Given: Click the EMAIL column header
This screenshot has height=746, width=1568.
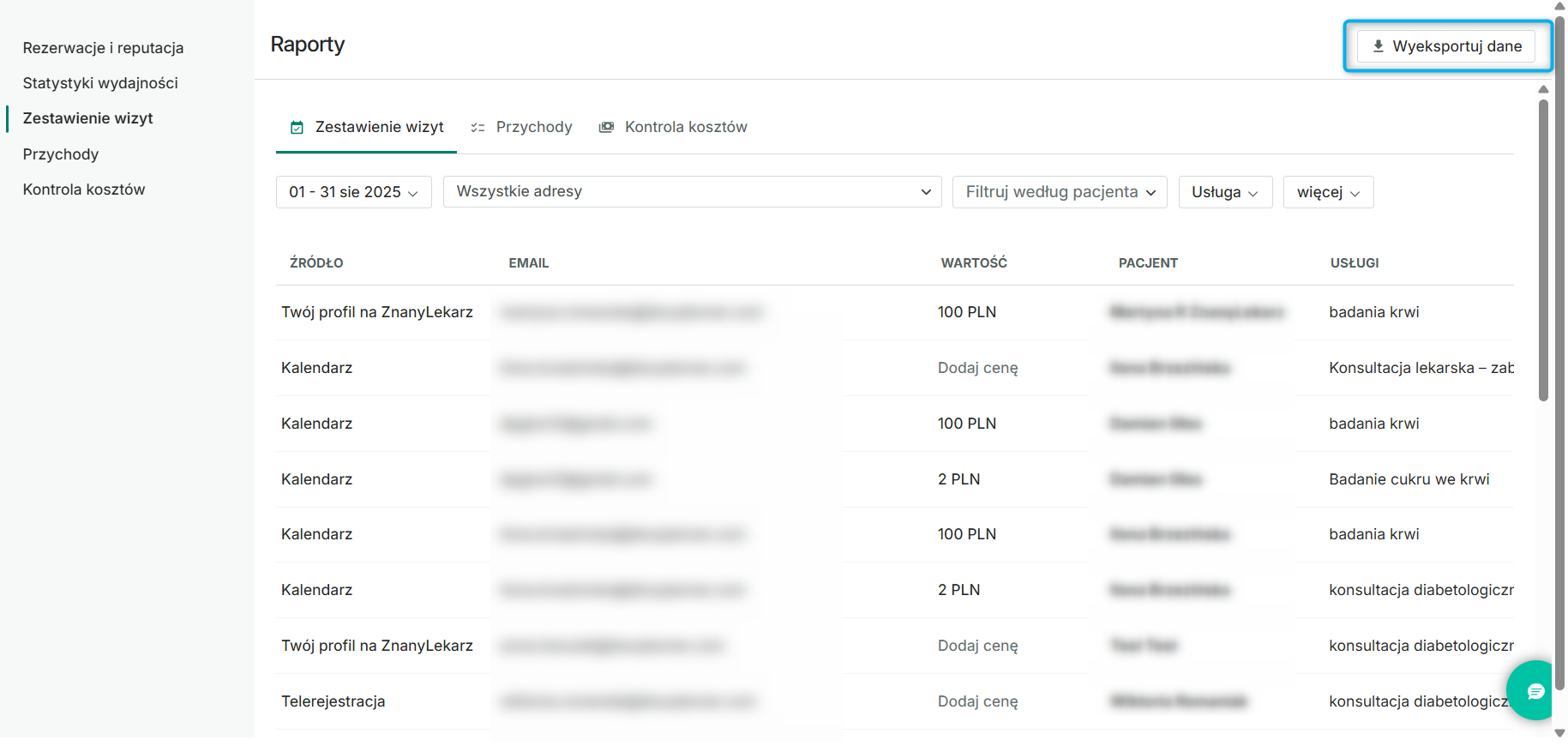Looking at the screenshot, I should [528, 263].
